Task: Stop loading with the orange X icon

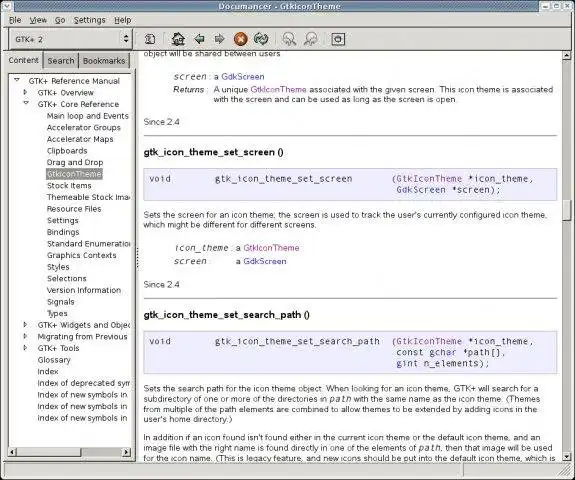Action: point(241,39)
